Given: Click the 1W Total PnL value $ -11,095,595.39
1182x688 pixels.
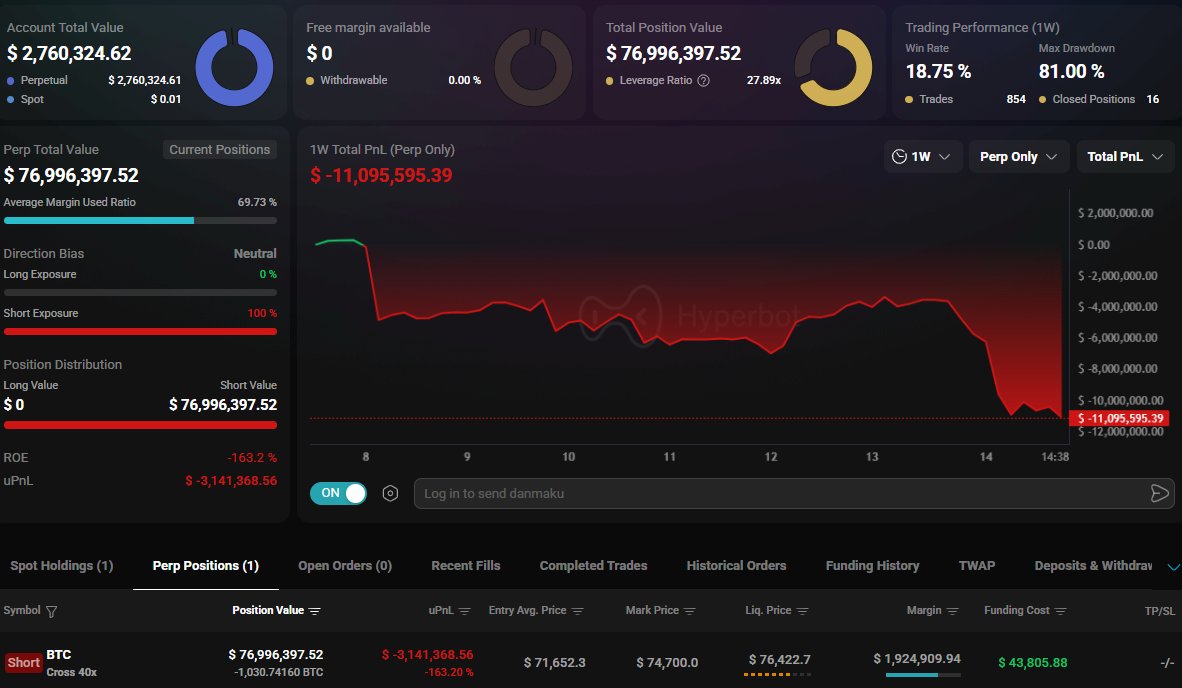Looking at the screenshot, I should (x=381, y=176).
